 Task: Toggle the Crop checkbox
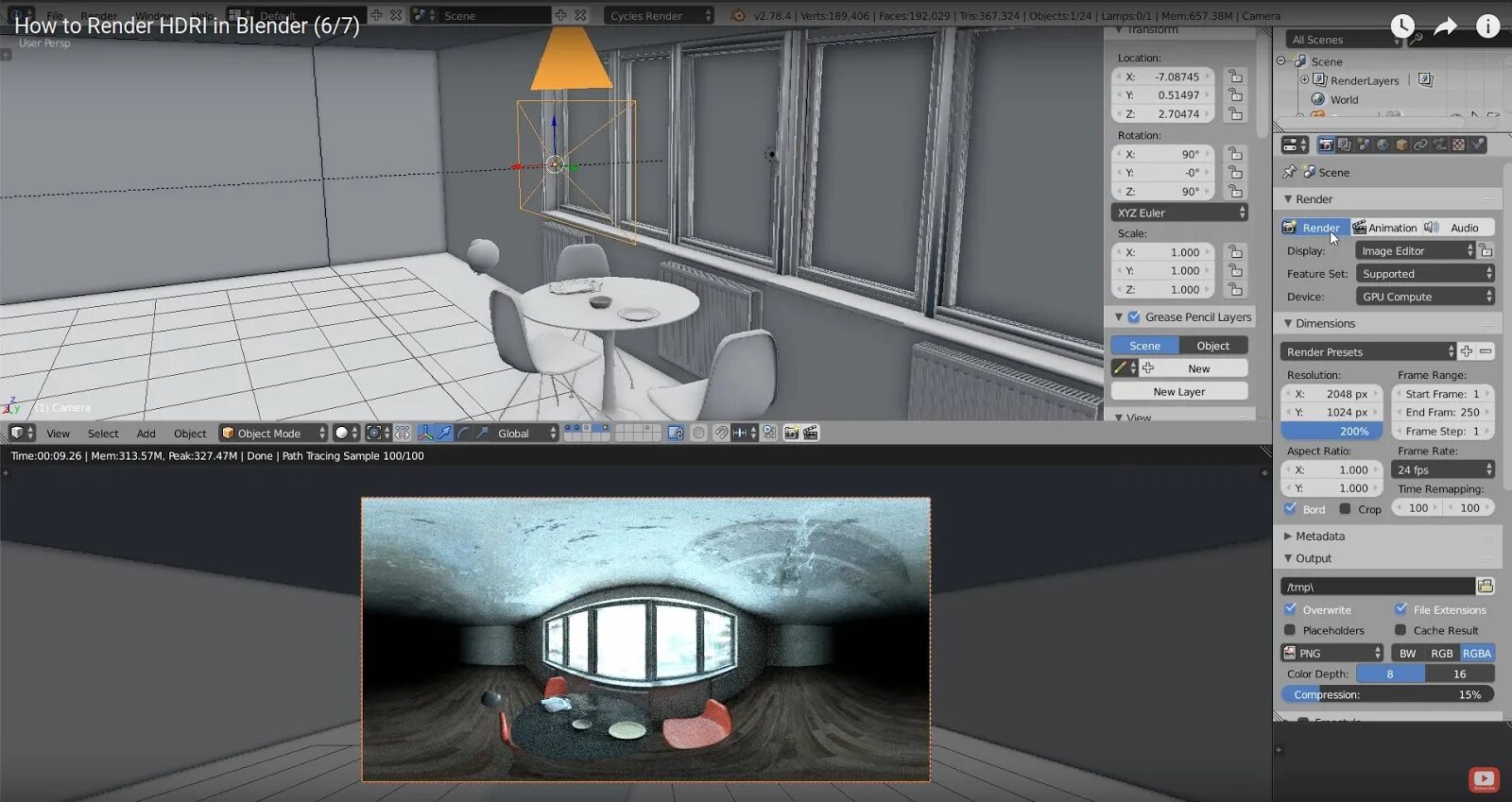pyautogui.click(x=1345, y=509)
